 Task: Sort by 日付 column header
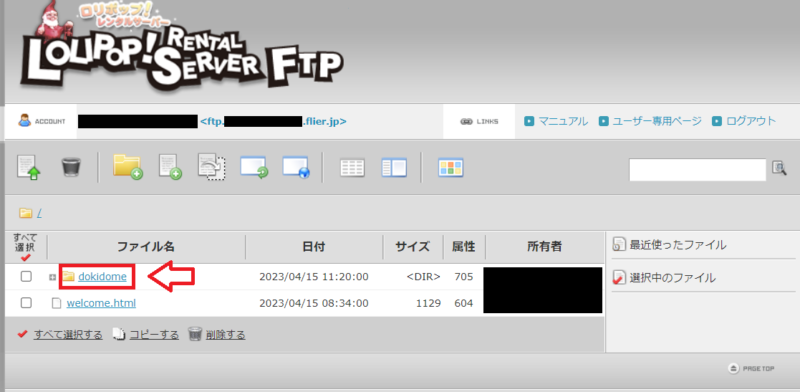pos(314,247)
